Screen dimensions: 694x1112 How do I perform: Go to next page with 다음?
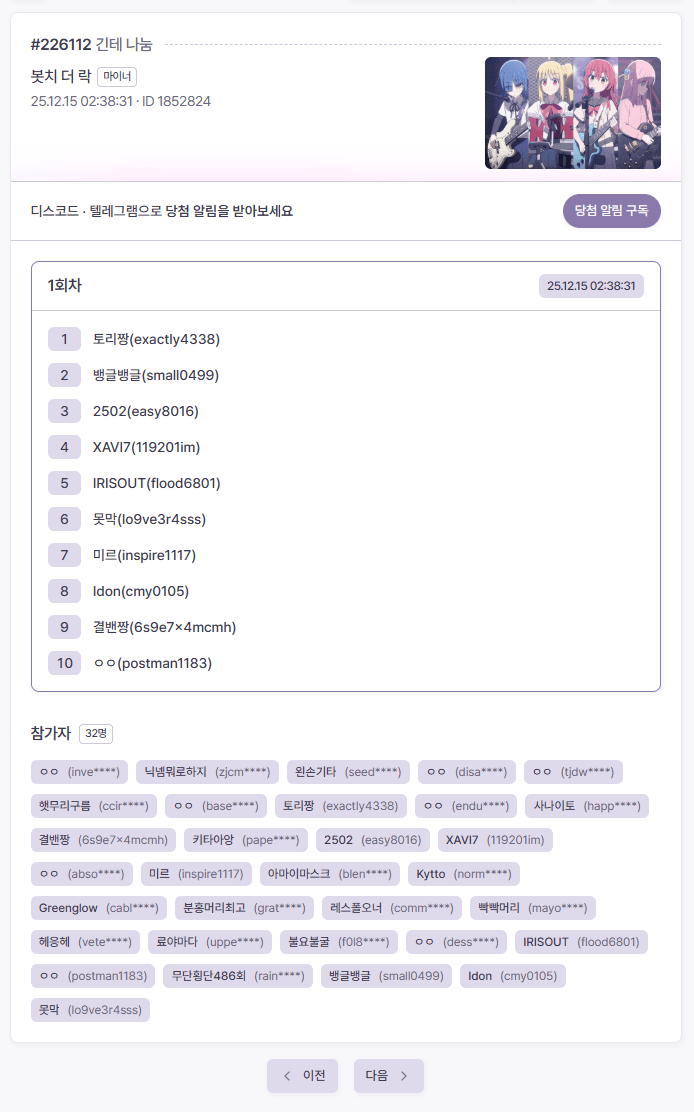click(x=388, y=1076)
